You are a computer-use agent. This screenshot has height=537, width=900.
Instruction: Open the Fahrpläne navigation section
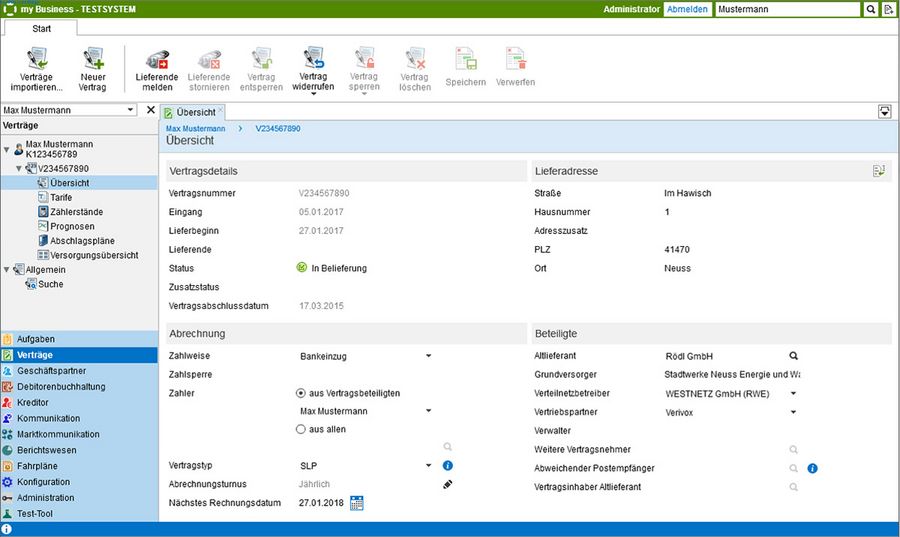pyautogui.click(x=79, y=466)
